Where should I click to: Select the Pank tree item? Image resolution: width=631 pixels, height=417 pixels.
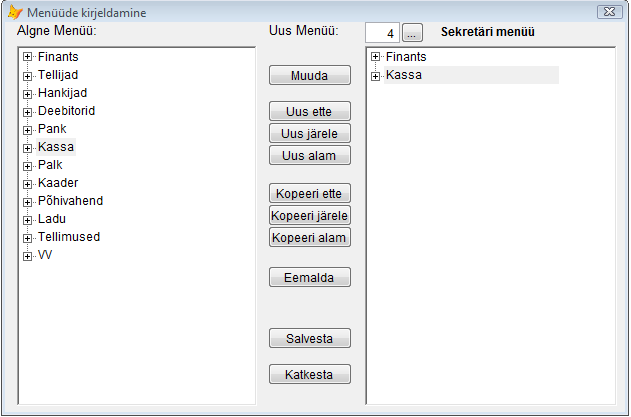[x=52, y=129]
